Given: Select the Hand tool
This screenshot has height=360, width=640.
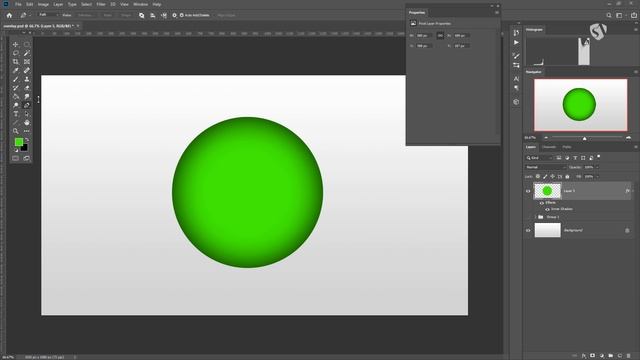Looking at the screenshot, I should (27, 122).
